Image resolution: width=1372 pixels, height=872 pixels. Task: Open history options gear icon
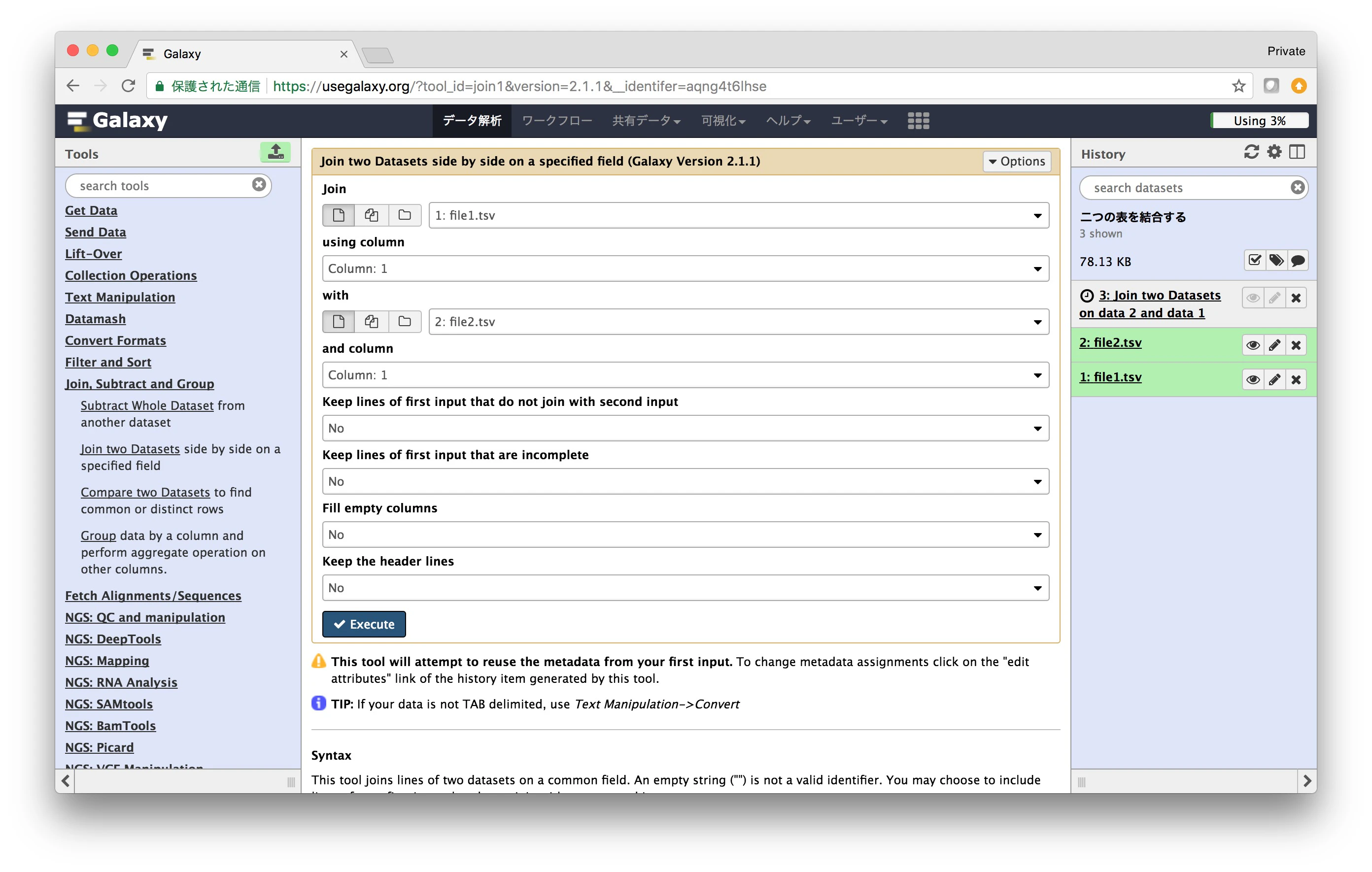(1274, 153)
